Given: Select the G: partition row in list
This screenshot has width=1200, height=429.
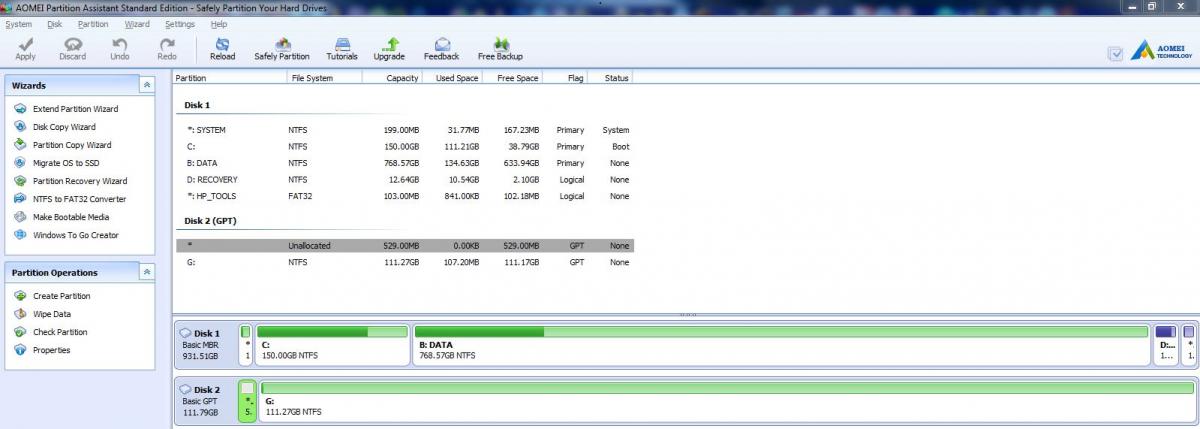Looking at the screenshot, I should (404, 262).
